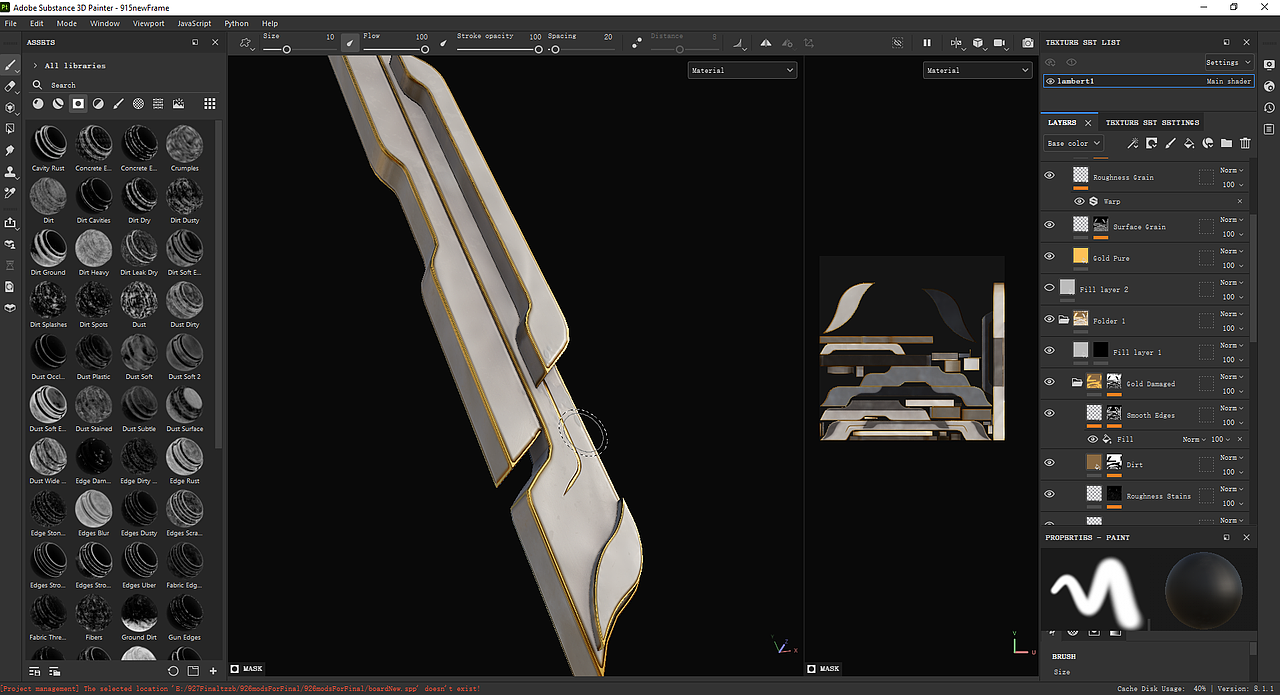Hide the Gold Pure layer

[1049, 256]
